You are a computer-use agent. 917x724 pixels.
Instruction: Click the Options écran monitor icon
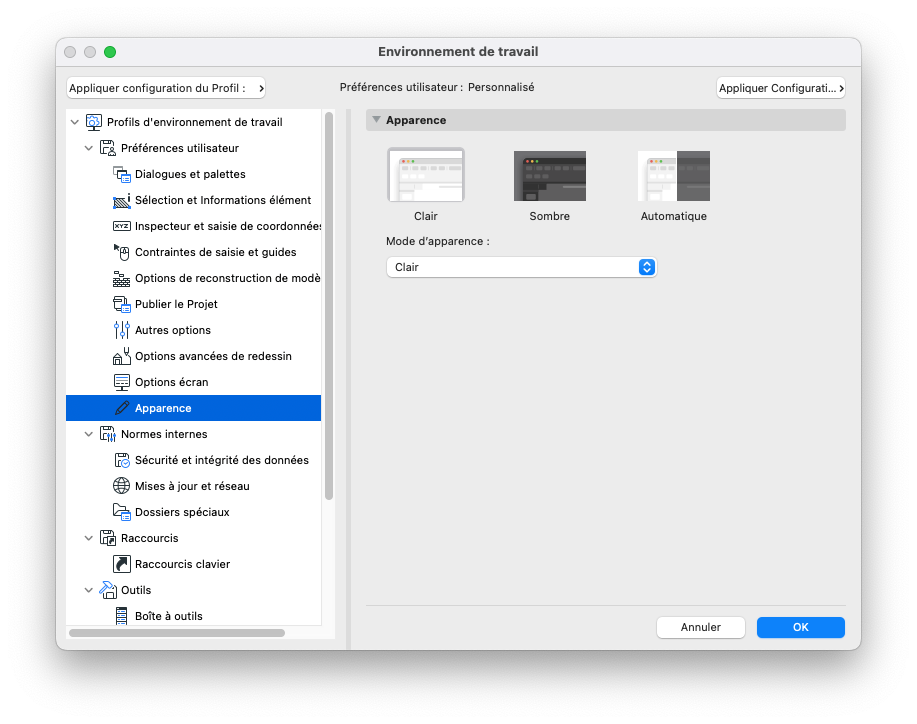[x=122, y=382]
